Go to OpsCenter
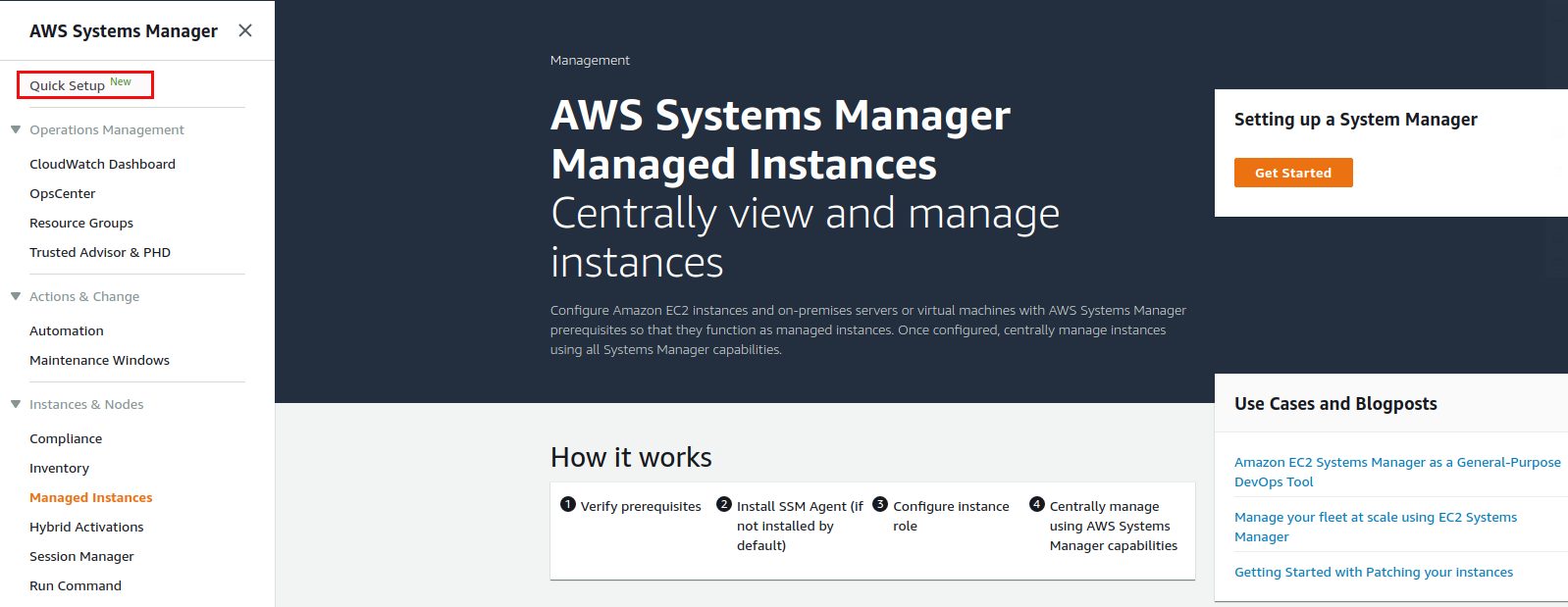This screenshot has width=1568, height=607. (62, 193)
